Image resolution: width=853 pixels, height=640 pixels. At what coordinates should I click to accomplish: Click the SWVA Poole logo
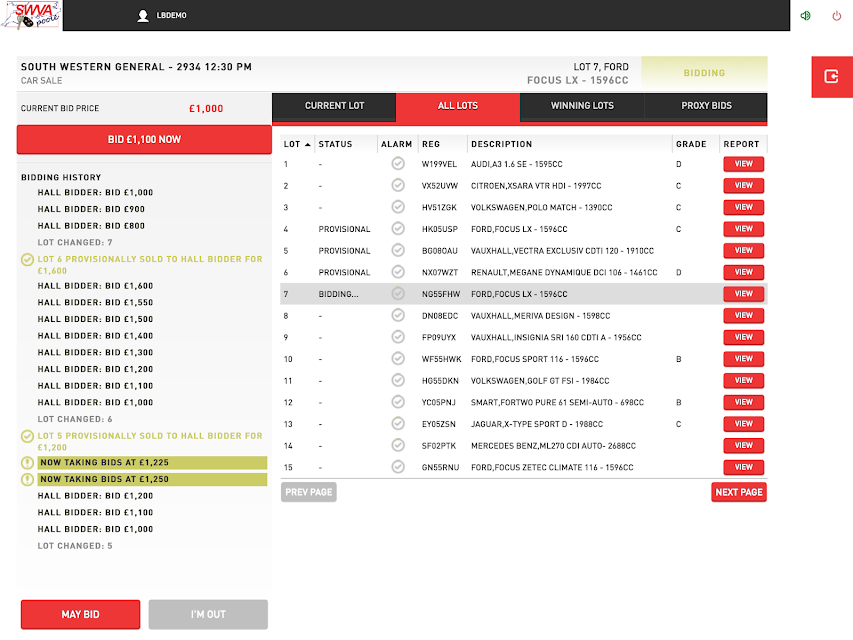click(x=31, y=15)
